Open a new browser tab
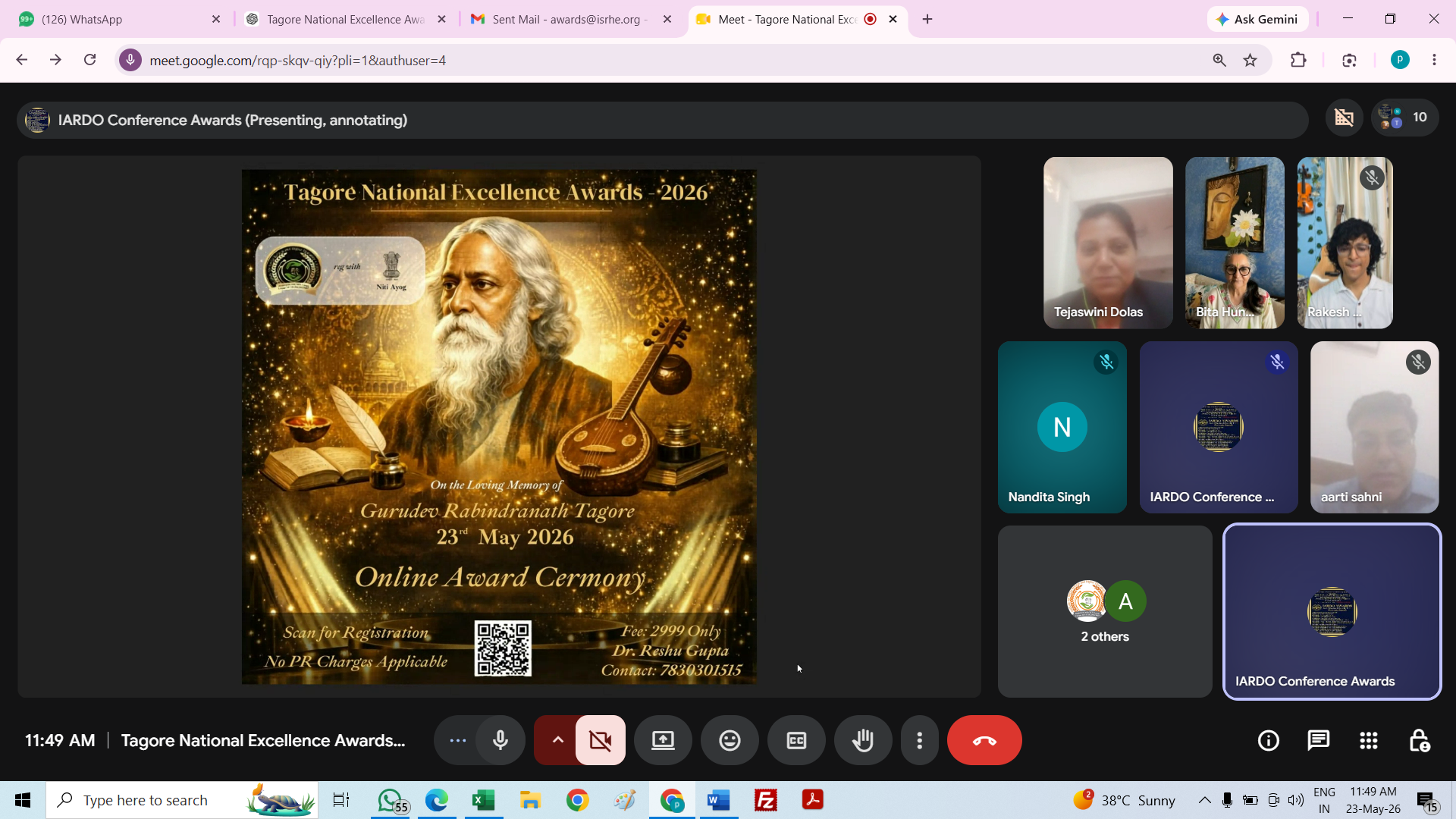This screenshot has height=819, width=1456. pyautogui.click(x=927, y=19)
